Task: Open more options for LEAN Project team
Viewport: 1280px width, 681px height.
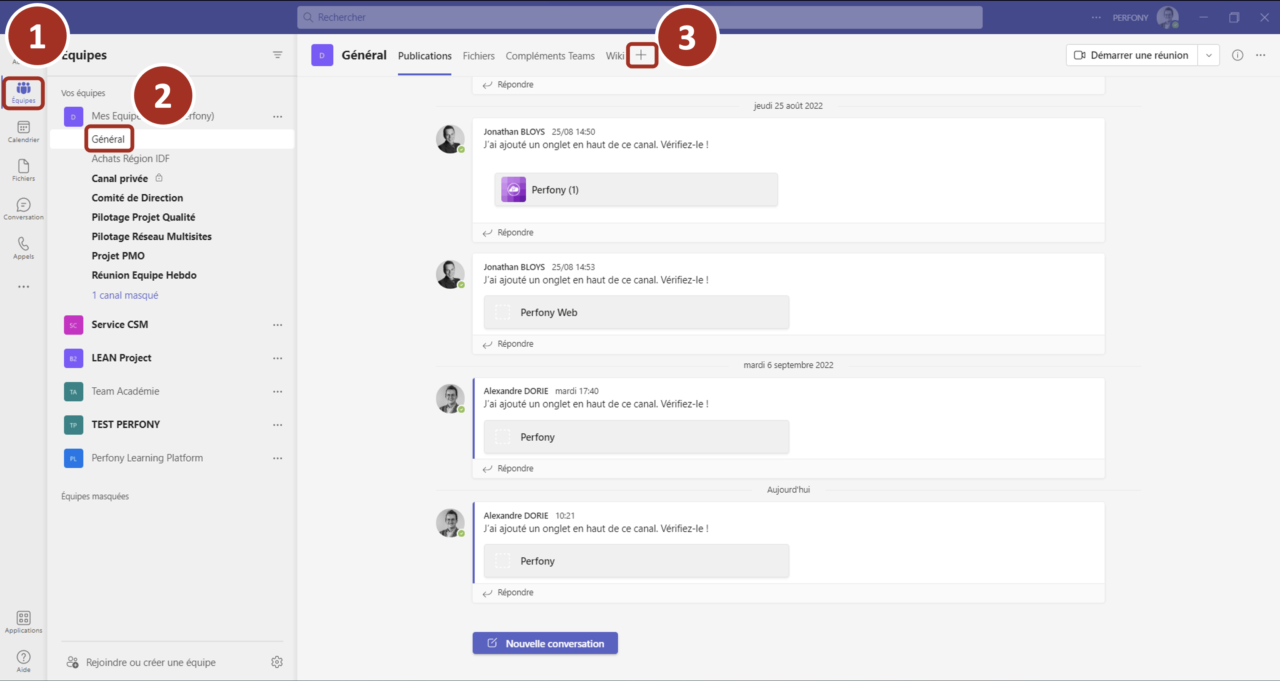Action: pyautogui.click(x=277, y=357)
